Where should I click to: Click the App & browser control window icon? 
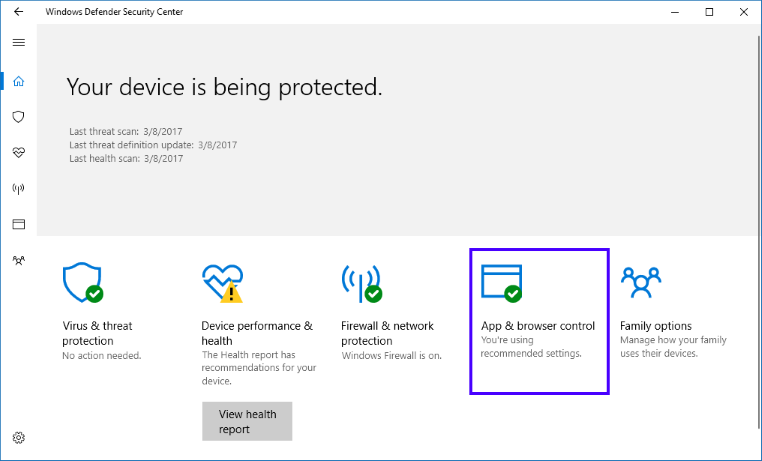500,282
